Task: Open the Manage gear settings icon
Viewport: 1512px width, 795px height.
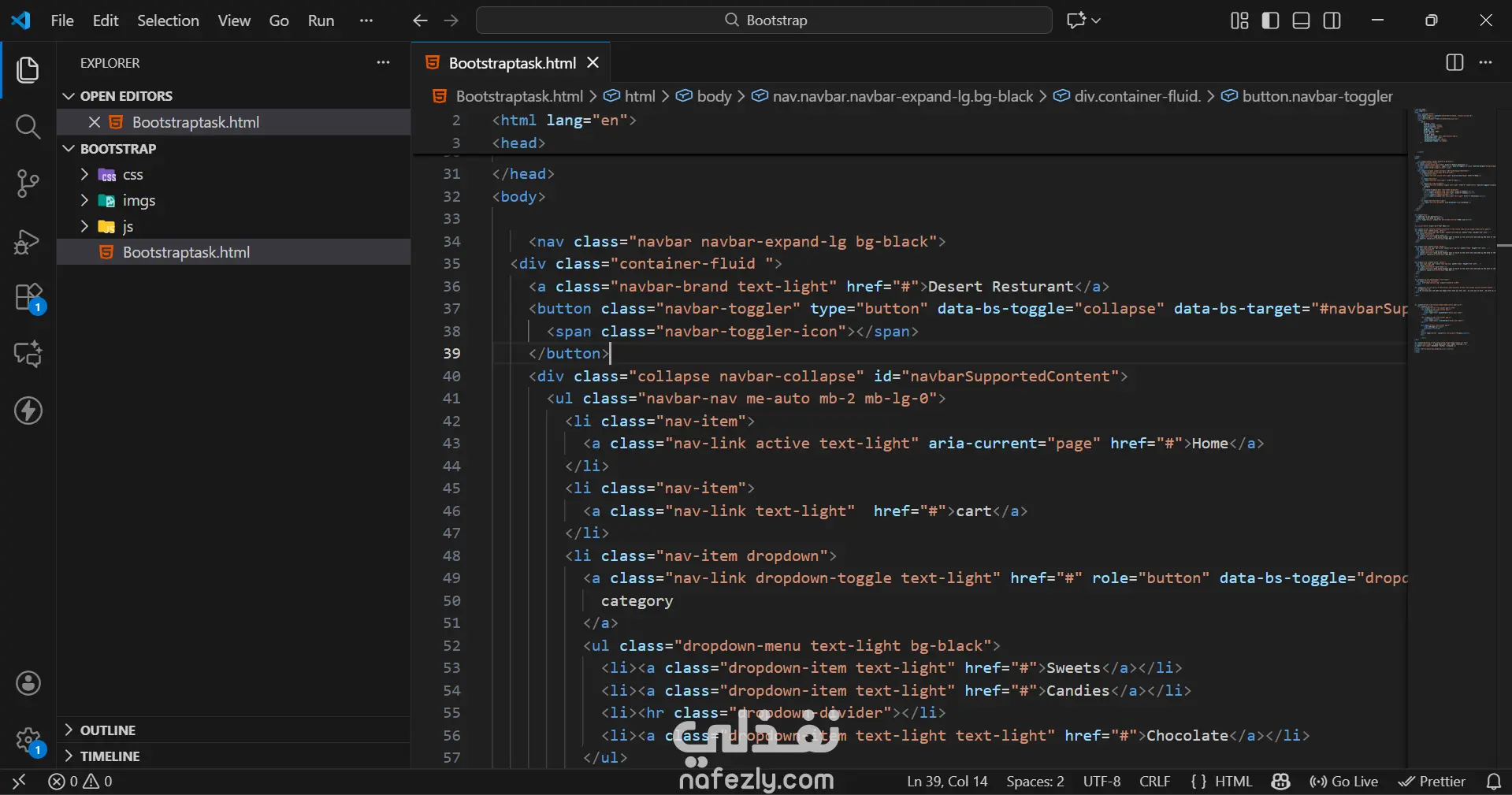Action: [28, 740]
